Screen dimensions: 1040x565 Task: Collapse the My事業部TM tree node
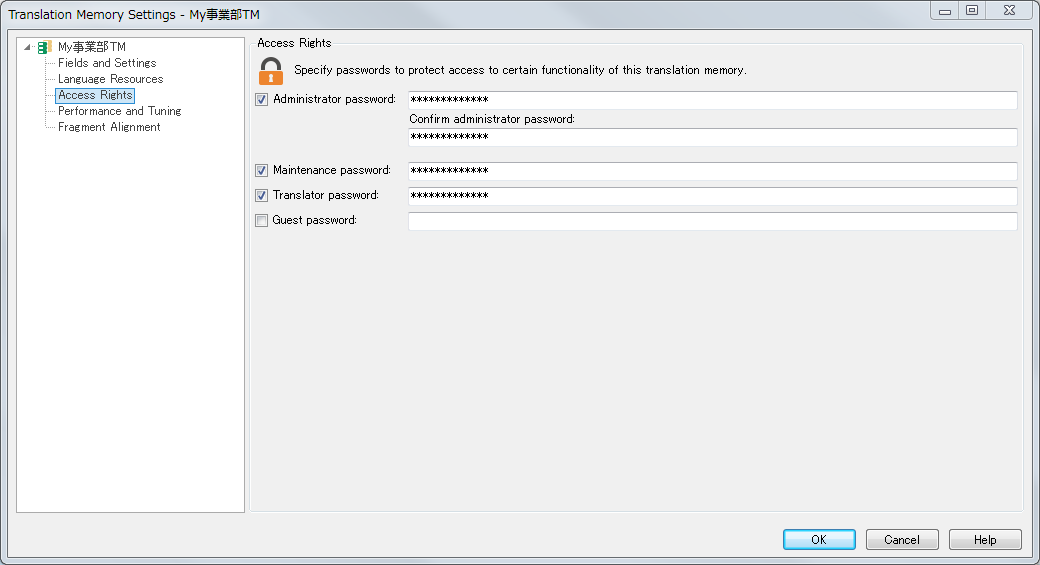click(27, 47)
